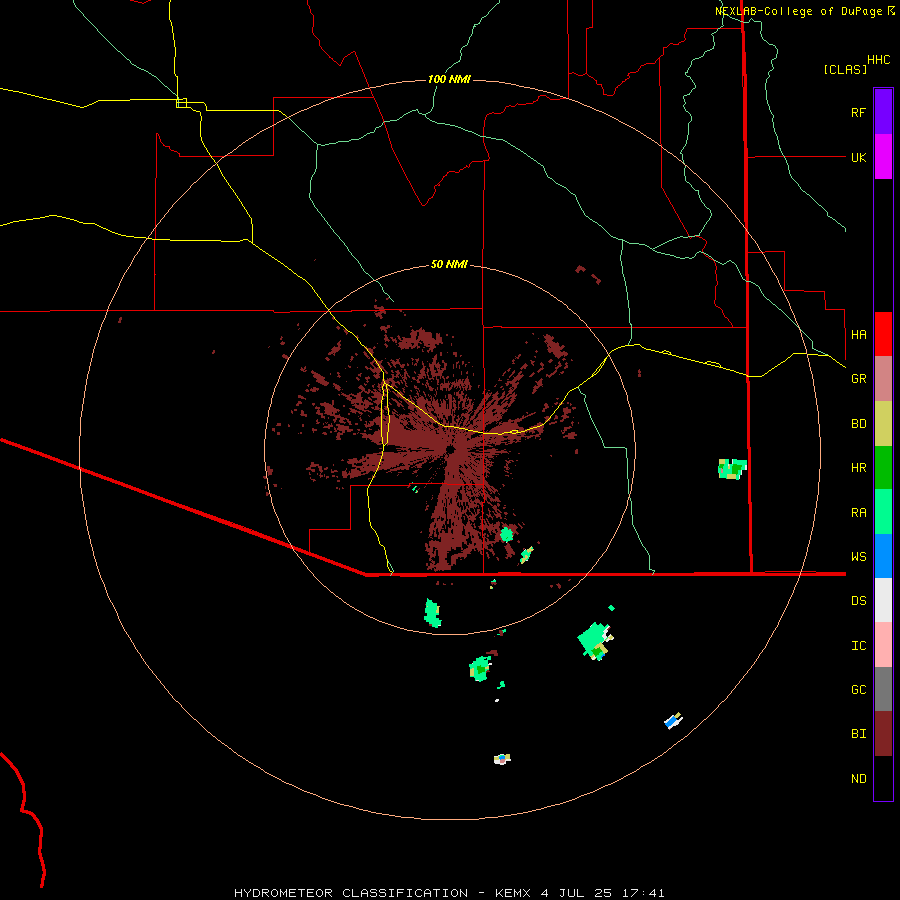Click the 50 NMI range ring label
This screenshot has width=900, height=900.
[449, 264]
